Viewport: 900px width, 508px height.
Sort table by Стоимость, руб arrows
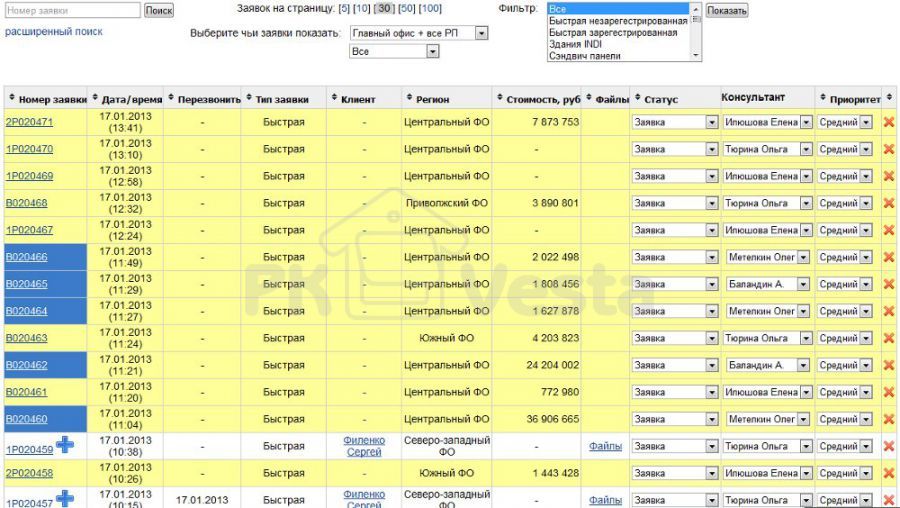pyautogui.click(x=500, y=99)
